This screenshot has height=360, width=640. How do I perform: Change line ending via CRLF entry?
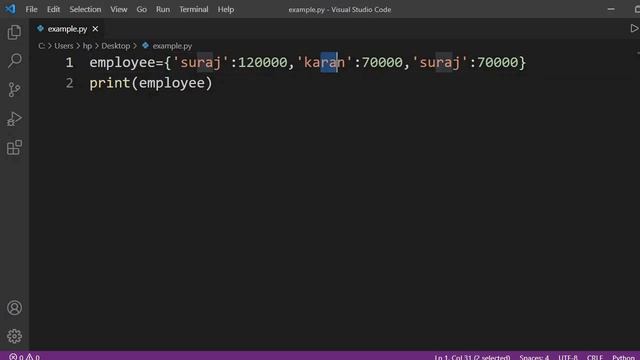click(x=595, y=357)
